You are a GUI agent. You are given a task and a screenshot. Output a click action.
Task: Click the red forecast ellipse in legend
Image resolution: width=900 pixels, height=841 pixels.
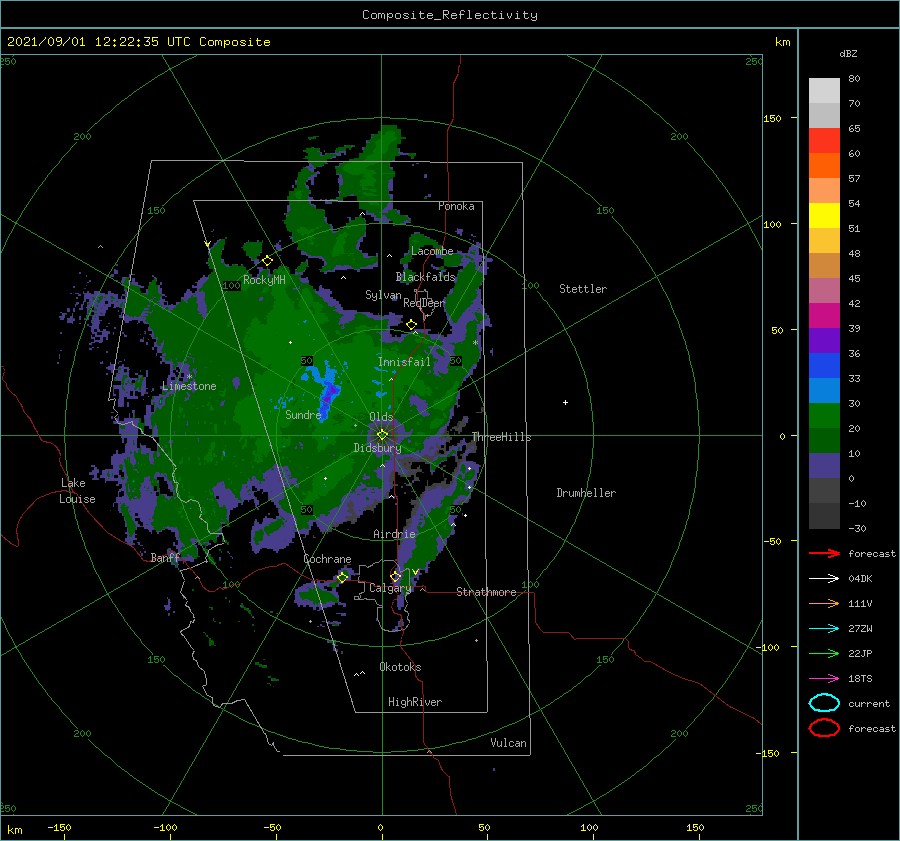[x=824, y=728]
